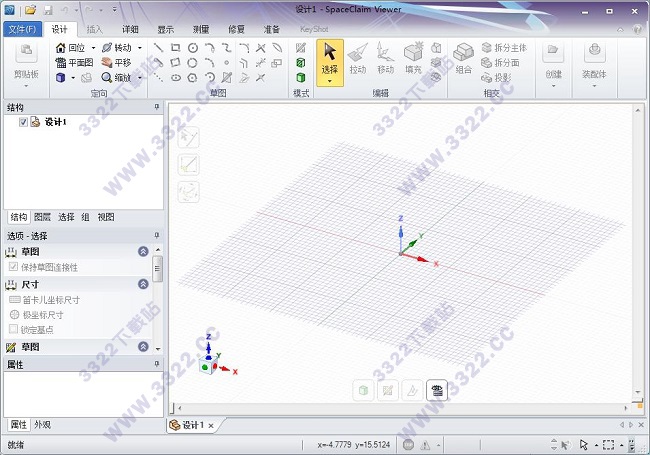Open the customize quick access toolbar dropdown

pyautogui.click(x=115, y=10)
